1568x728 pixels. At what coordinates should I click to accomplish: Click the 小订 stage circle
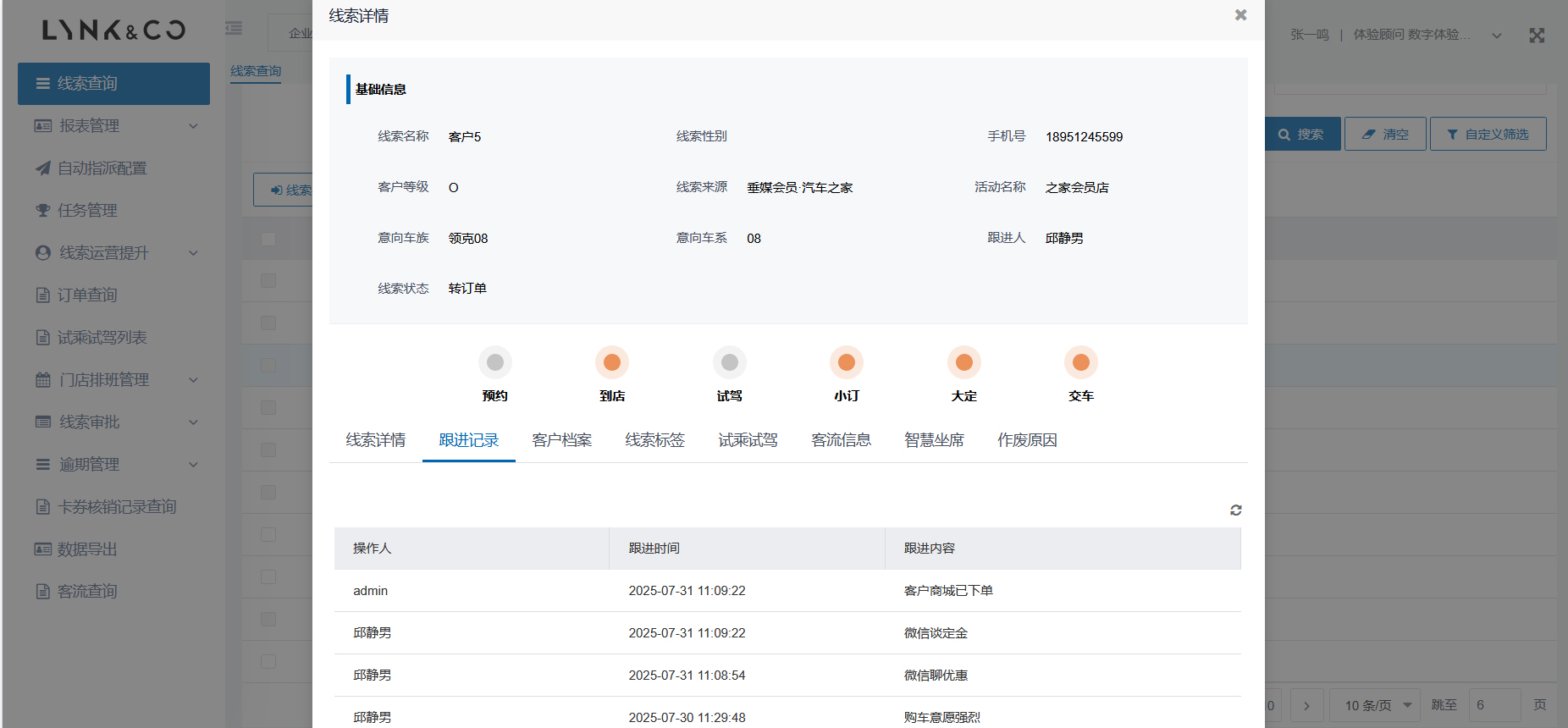pyautogui.click(x=847, y=362)
